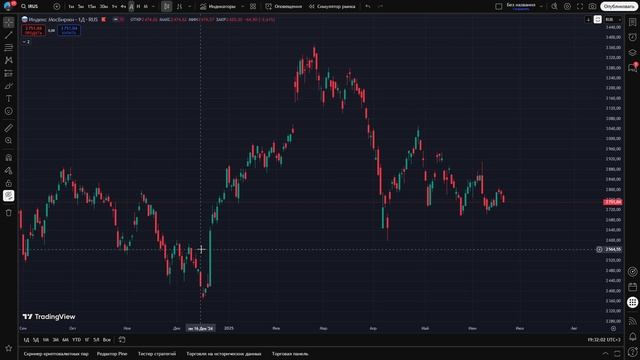
Task: Click the candlestick chart type icon
Action: pyautogui.click(x=167, y=7)
